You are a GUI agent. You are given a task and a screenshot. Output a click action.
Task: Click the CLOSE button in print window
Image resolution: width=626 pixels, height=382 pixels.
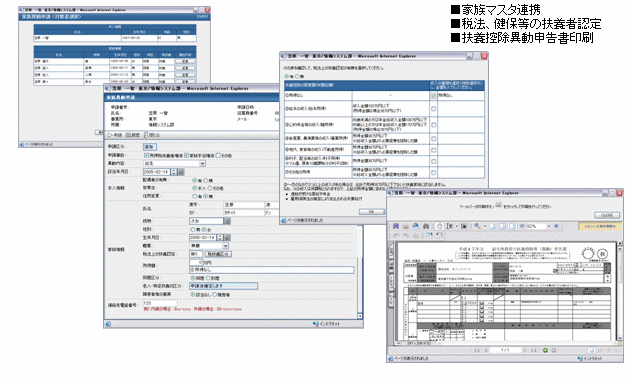coord(607,215)
